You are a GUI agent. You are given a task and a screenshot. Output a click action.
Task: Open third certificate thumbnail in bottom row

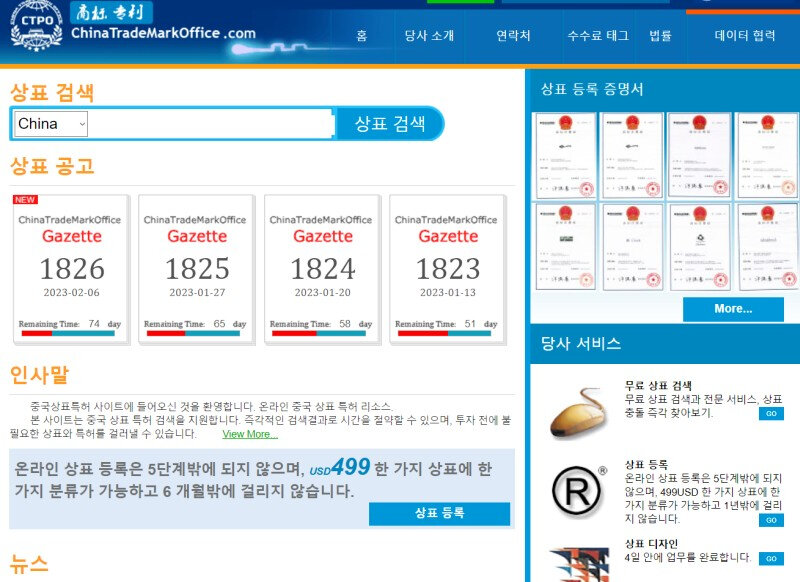[700, 246]
